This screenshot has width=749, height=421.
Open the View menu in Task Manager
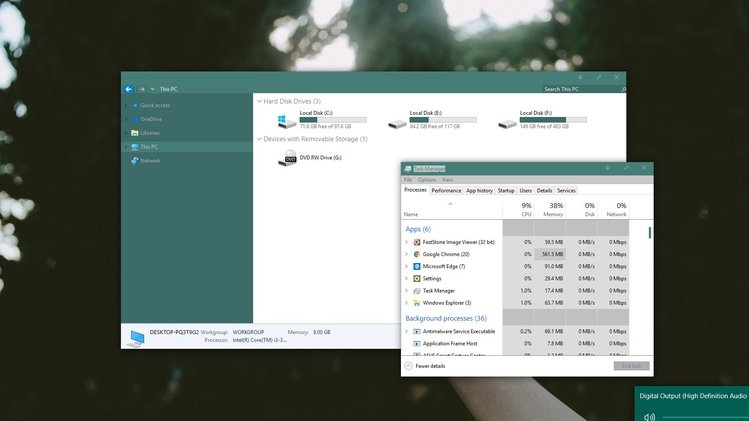click(x=447, y=180)
